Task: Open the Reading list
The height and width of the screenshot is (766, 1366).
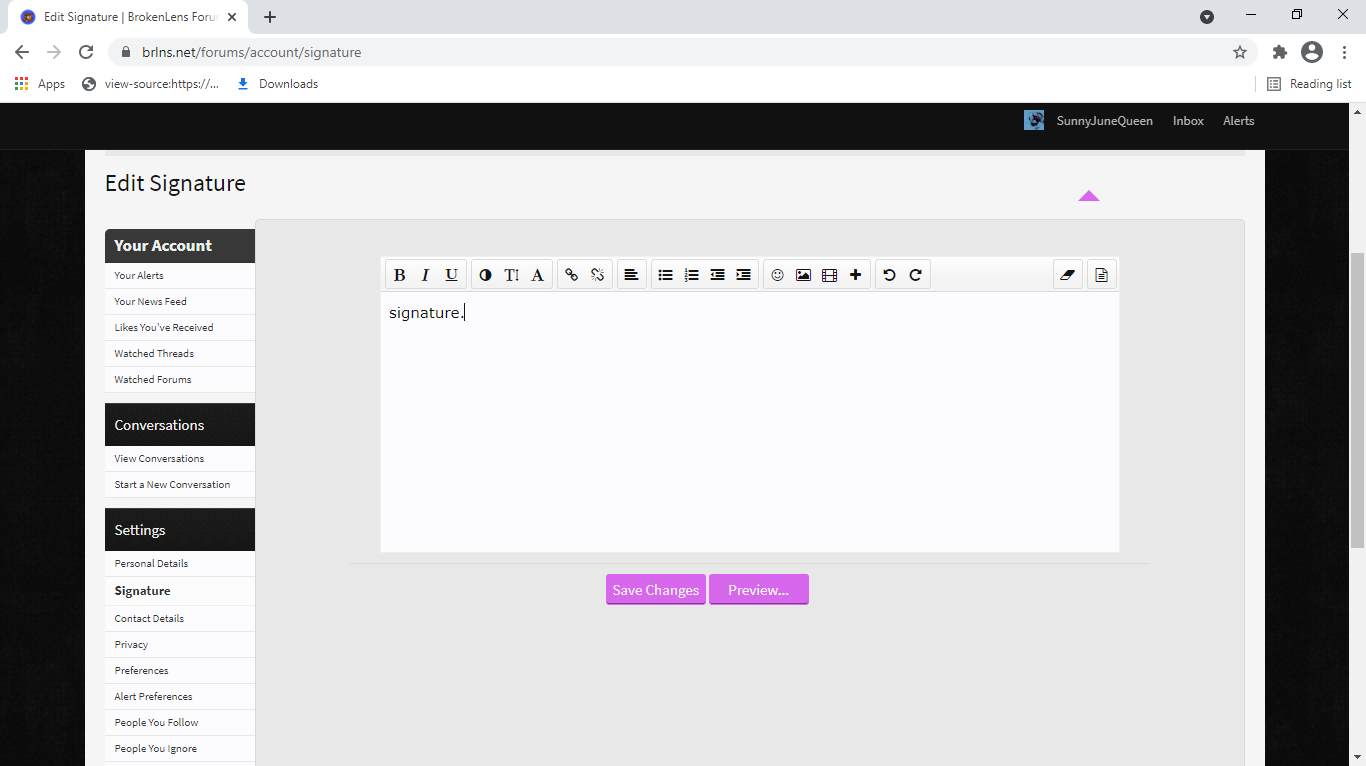Action: 1309,84
